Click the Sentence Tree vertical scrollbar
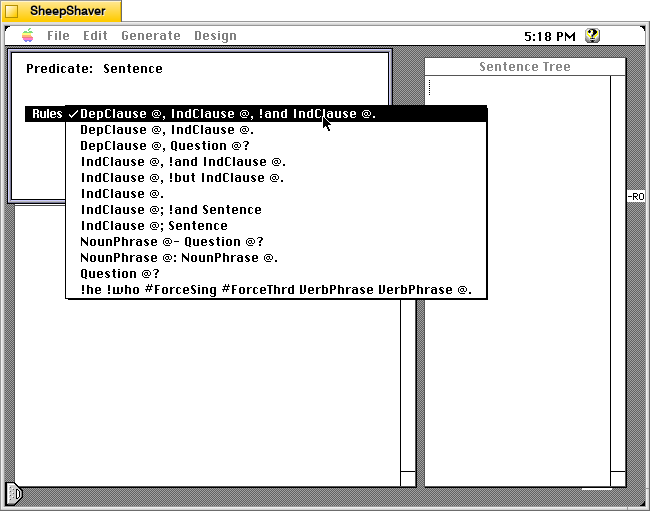The width and height of the screenshot is (650, 511). click(618, 274)
